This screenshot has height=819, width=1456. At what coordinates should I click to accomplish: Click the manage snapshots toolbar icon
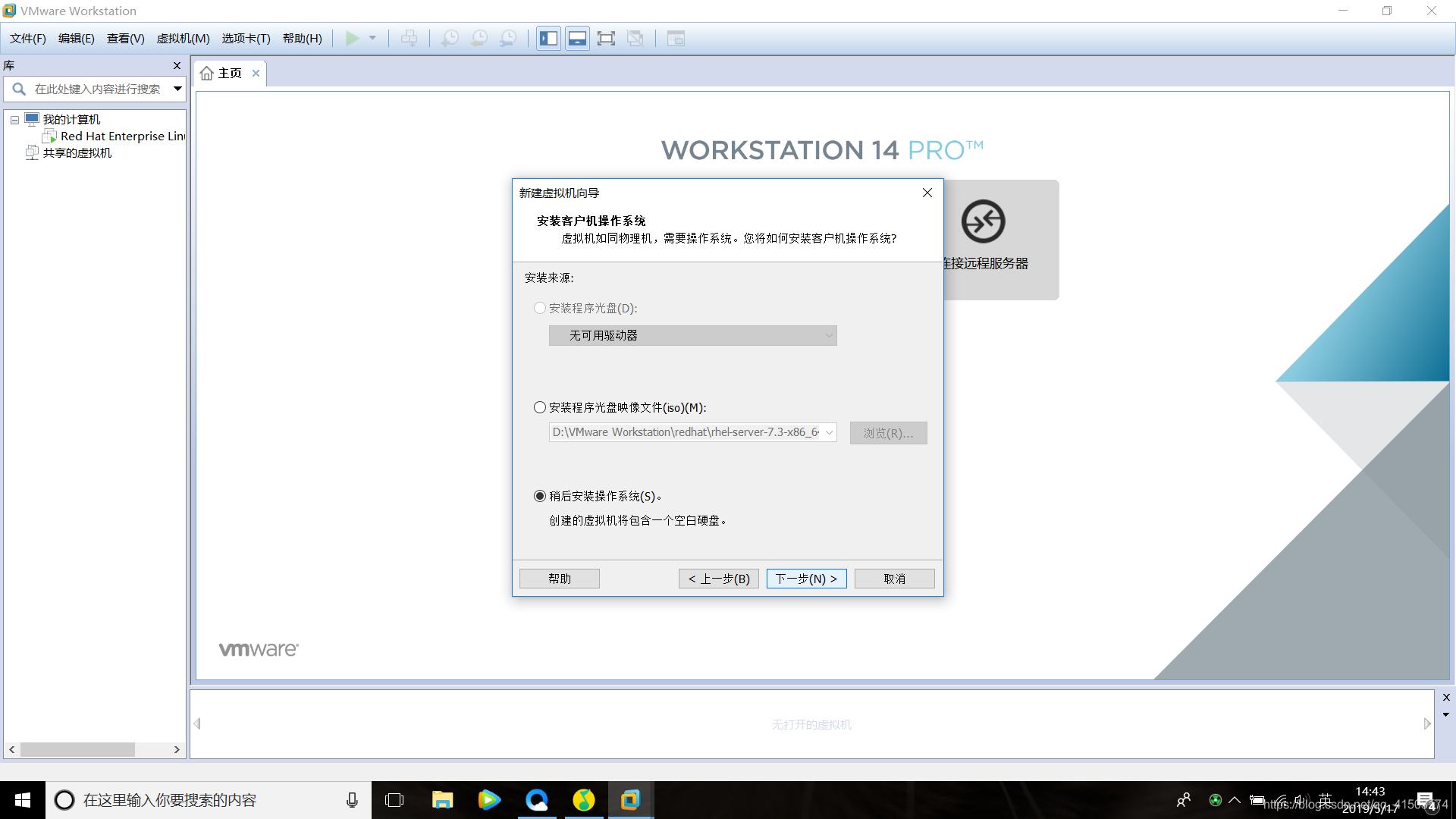tap(508, 38)
